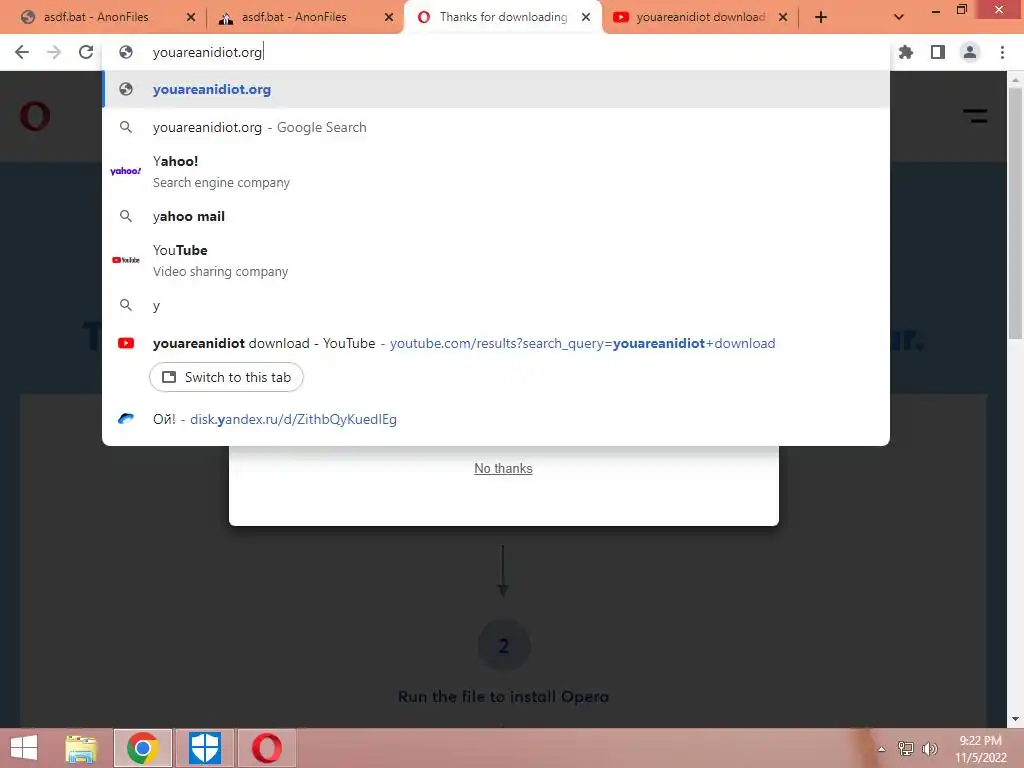This screenshot has height=768, width=1024.
Task: Click the globe icon in the highlighted suggestion
Action: pyautogui.click(x=126, y=89)
